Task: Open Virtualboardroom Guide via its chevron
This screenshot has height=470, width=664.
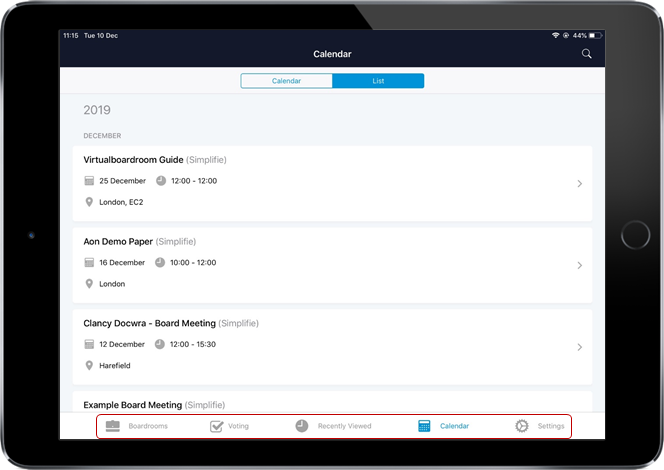Action: 580,184
